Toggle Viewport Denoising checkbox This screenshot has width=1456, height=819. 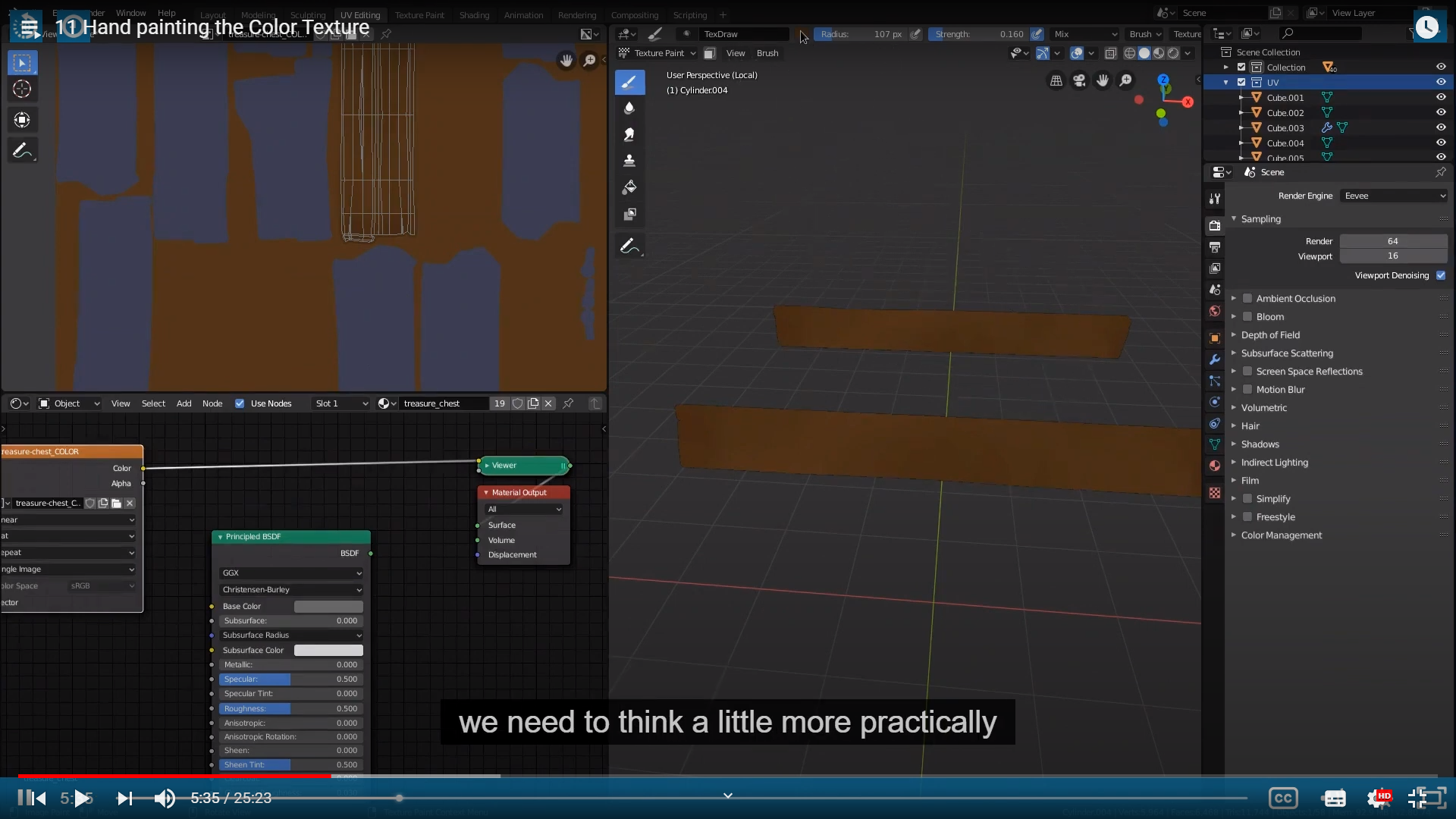pyautogui.click(x=1441, y=275)
